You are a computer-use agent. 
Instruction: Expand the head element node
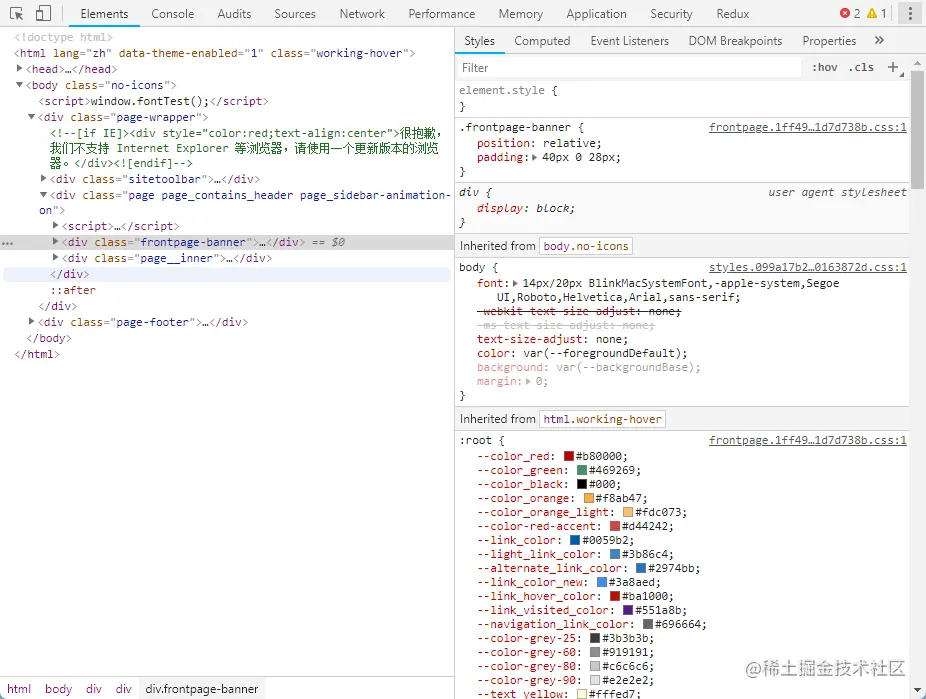pyautogui.click(x=19, y=69)
